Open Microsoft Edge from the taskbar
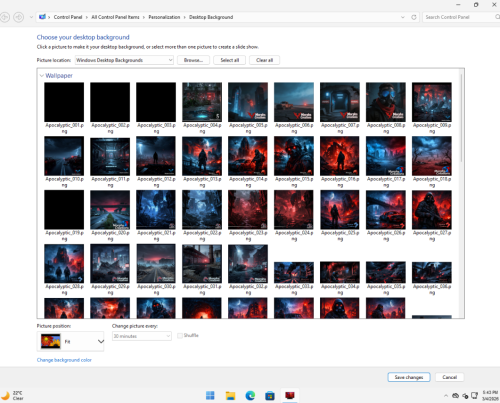 coord(250,395)
